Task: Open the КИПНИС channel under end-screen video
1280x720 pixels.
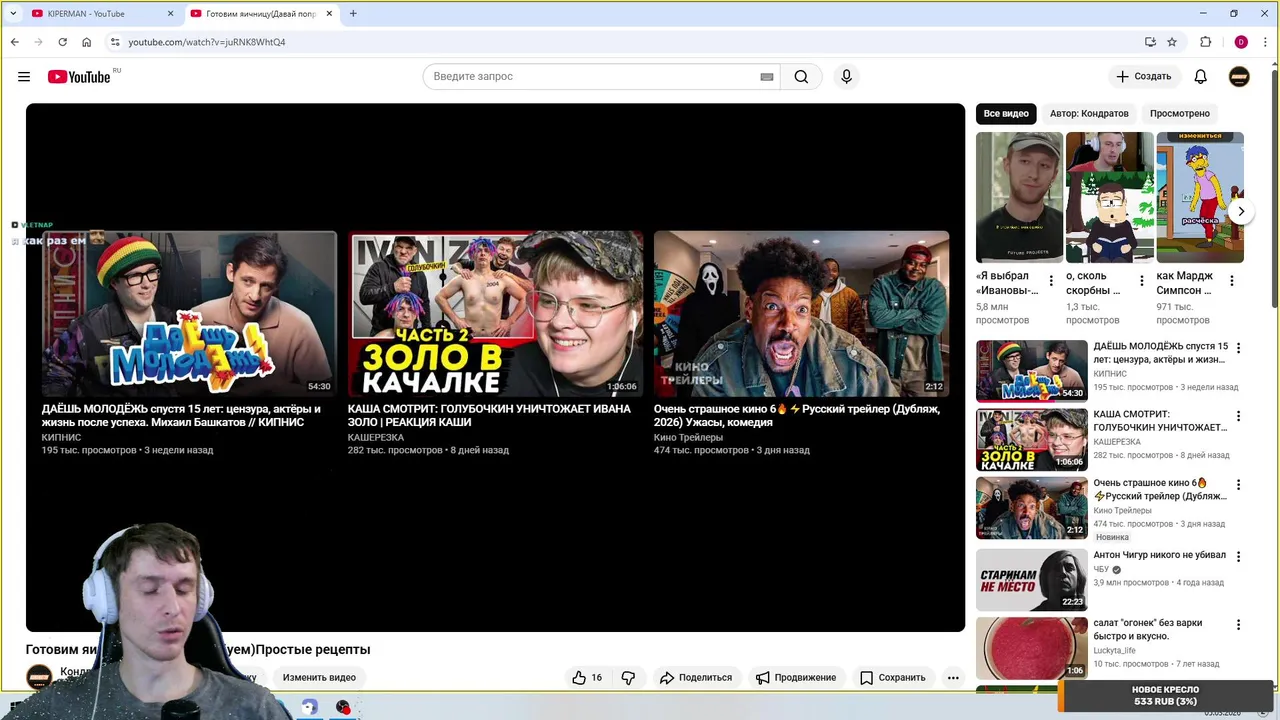Action: click(x=61, y=437)
